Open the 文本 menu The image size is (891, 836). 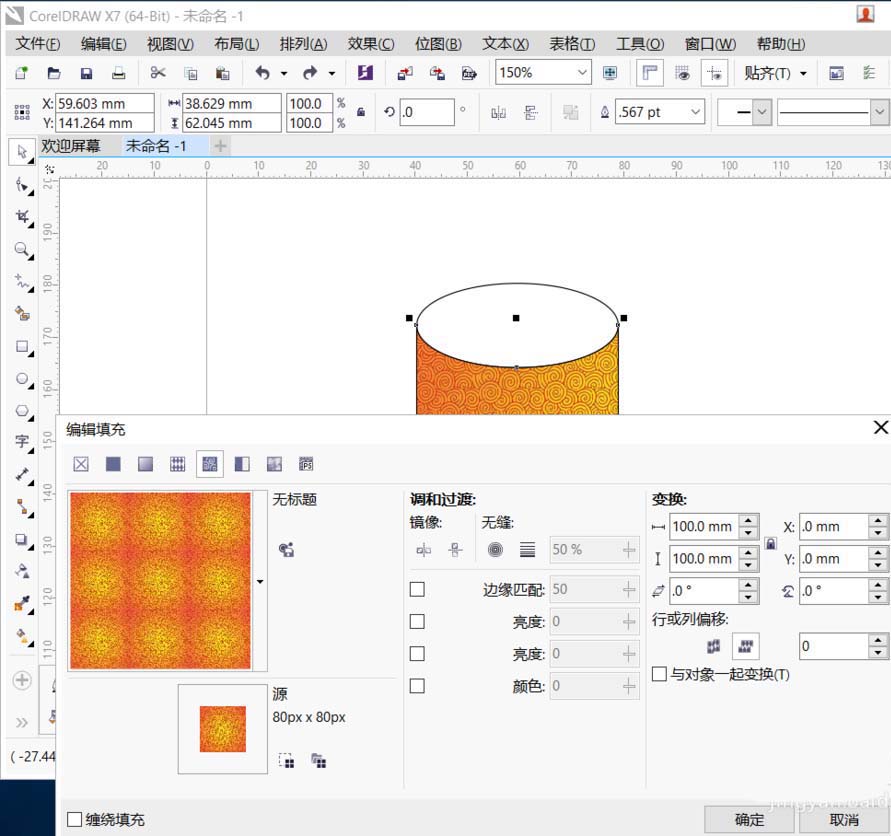tap(503, 43)
